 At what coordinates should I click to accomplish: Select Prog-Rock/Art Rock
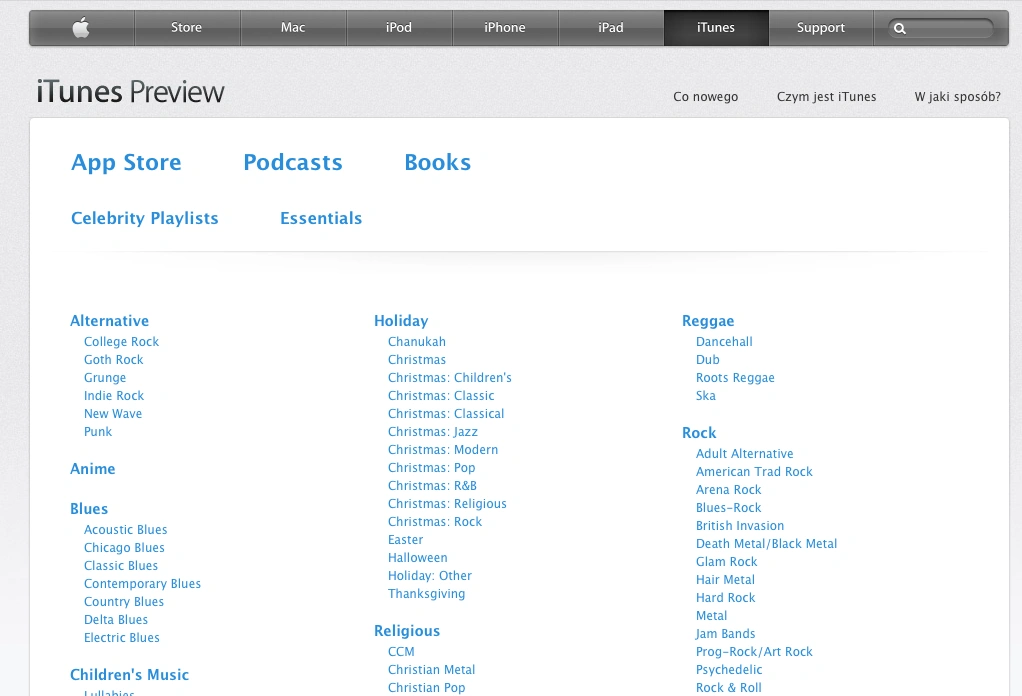click(x=754, y=652)
